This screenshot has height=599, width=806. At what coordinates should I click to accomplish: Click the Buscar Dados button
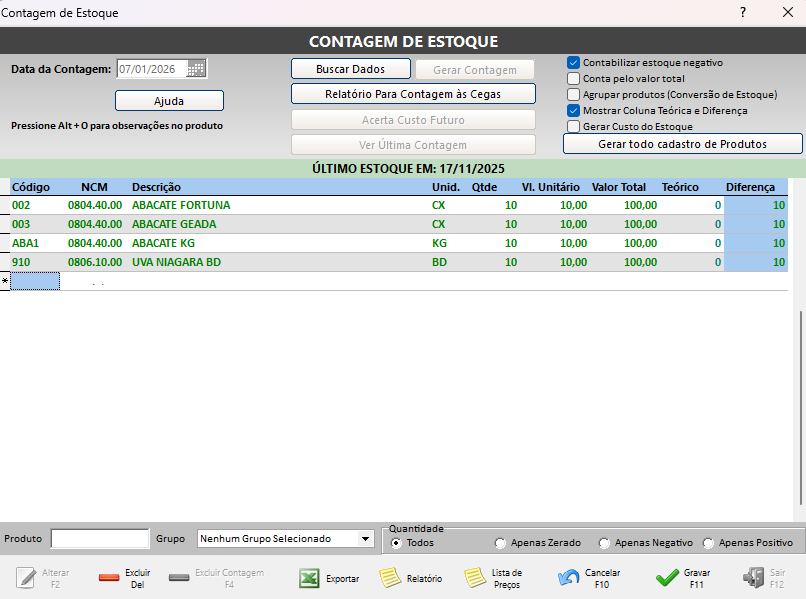pyautogui.click(x=350, y=69)
